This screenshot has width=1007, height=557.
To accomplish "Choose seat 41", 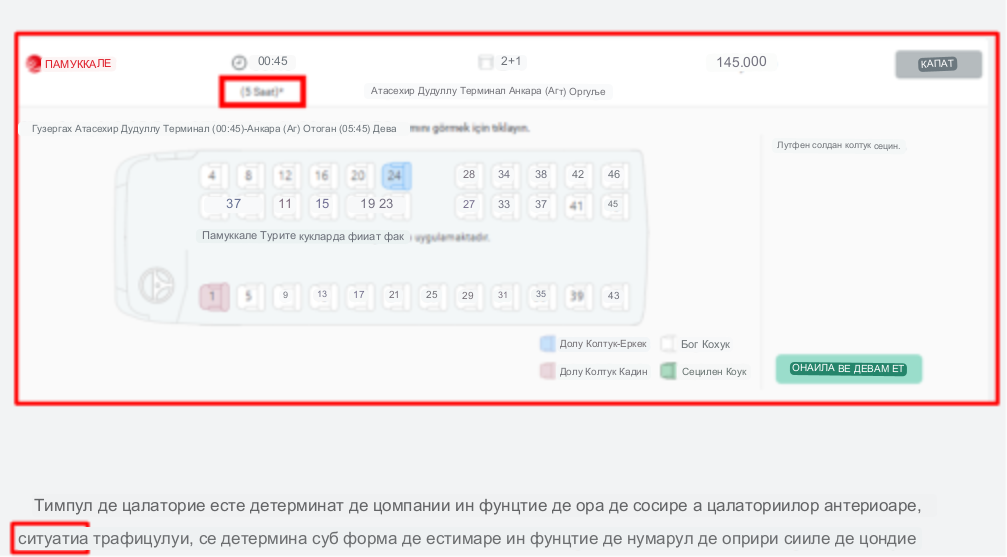I will (577, 205).
